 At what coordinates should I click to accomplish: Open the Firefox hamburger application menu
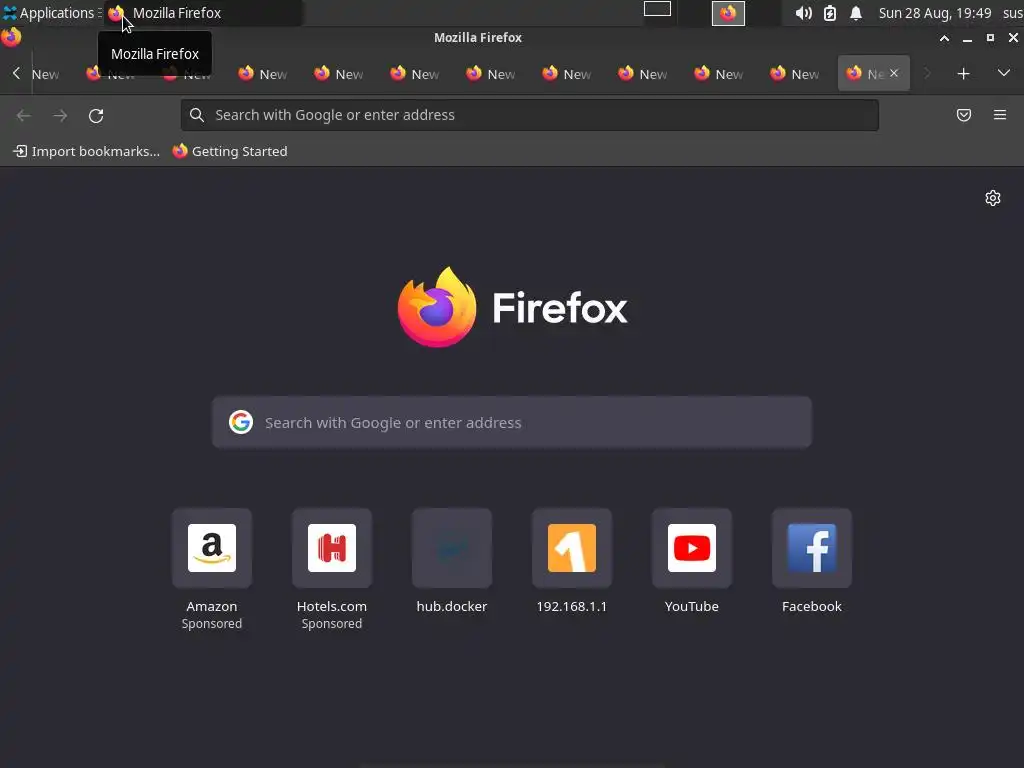pos(999,115)
